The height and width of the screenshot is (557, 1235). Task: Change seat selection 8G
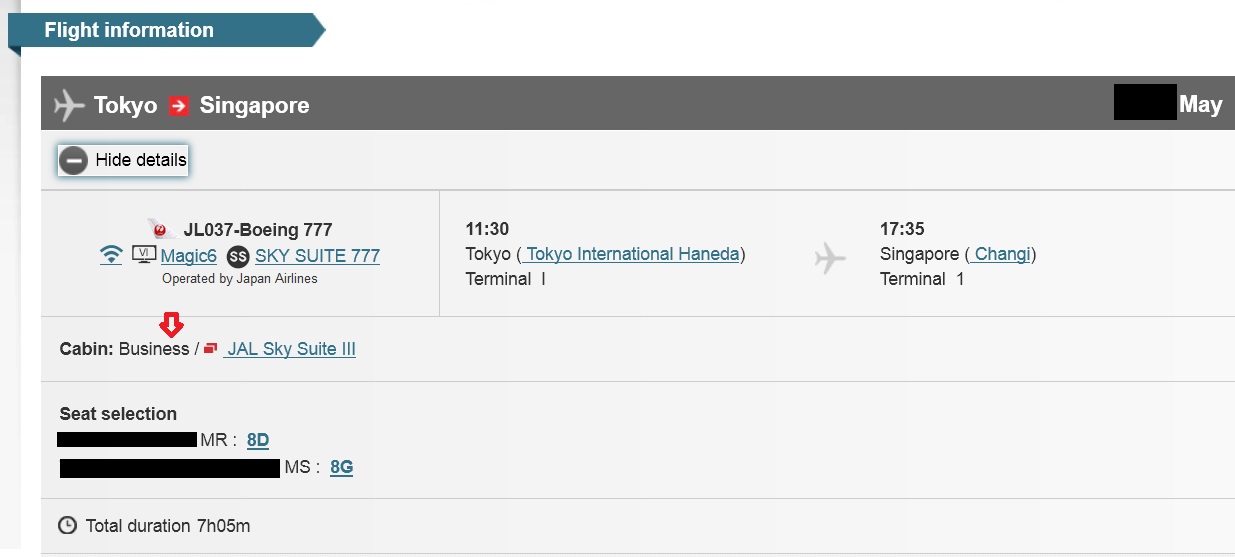point(341,466)
